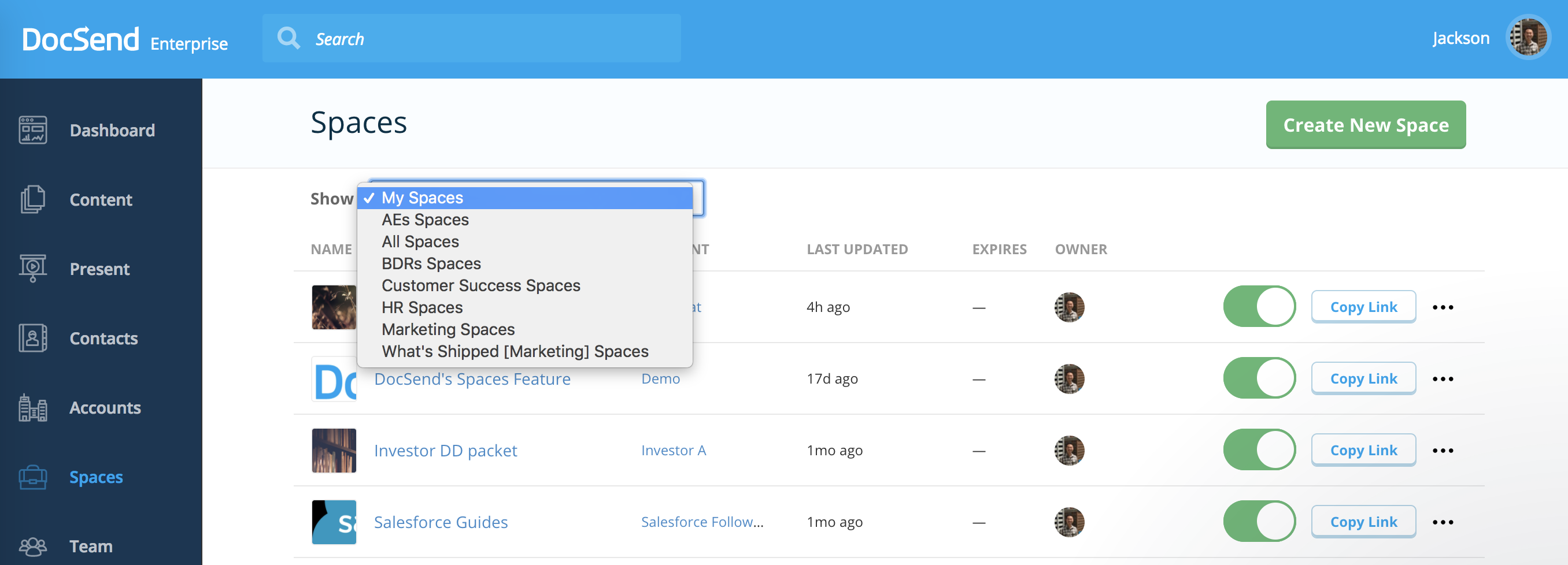Click the Salesforce Guides thumbnail

pos(334,522)
